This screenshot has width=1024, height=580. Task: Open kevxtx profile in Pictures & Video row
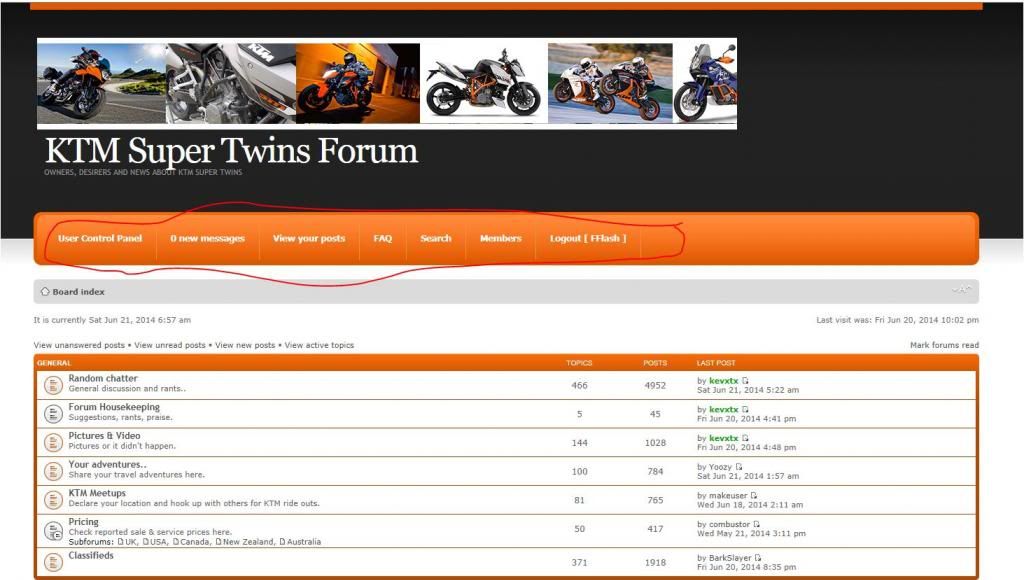(724, 438)
